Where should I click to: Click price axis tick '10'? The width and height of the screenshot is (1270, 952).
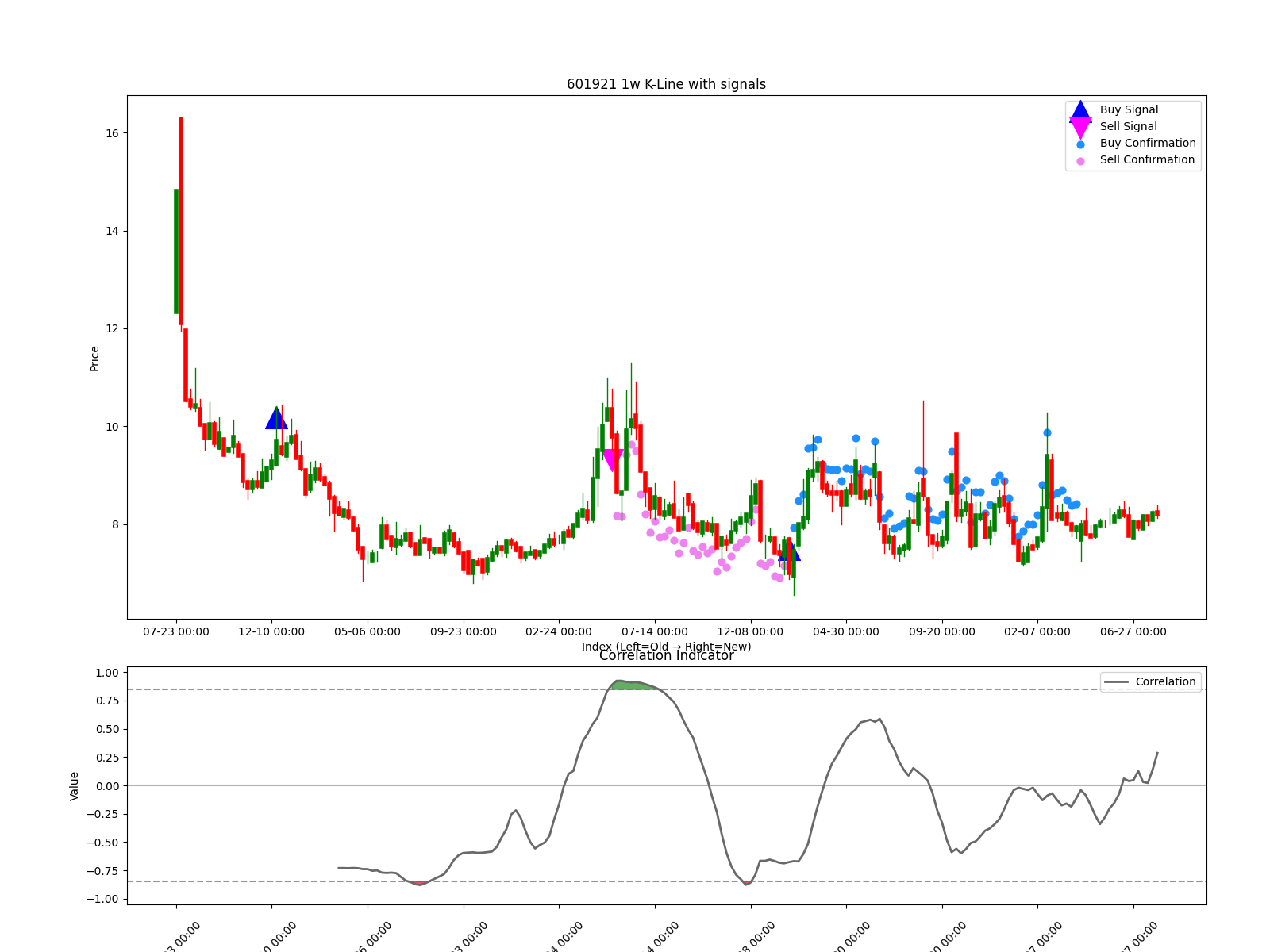coord(112,427)
